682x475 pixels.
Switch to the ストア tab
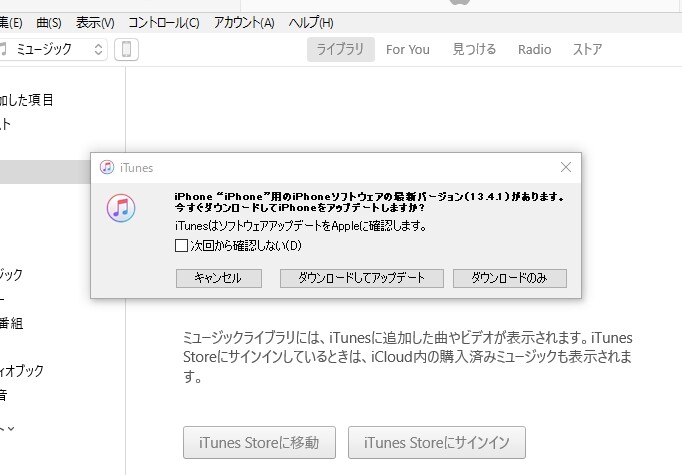(587, 49)
